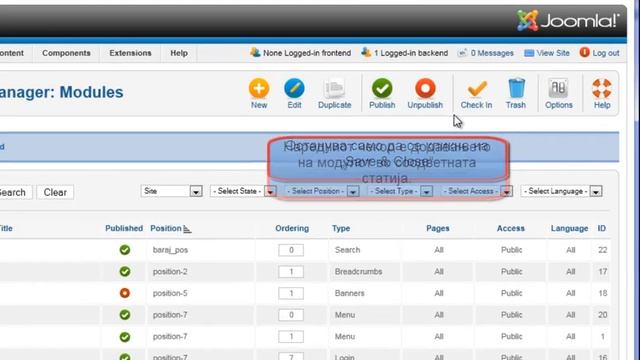Viewport: 640px width, 360px height.
Task: Click the Banners type cell
Action: (x=349, y=293)
